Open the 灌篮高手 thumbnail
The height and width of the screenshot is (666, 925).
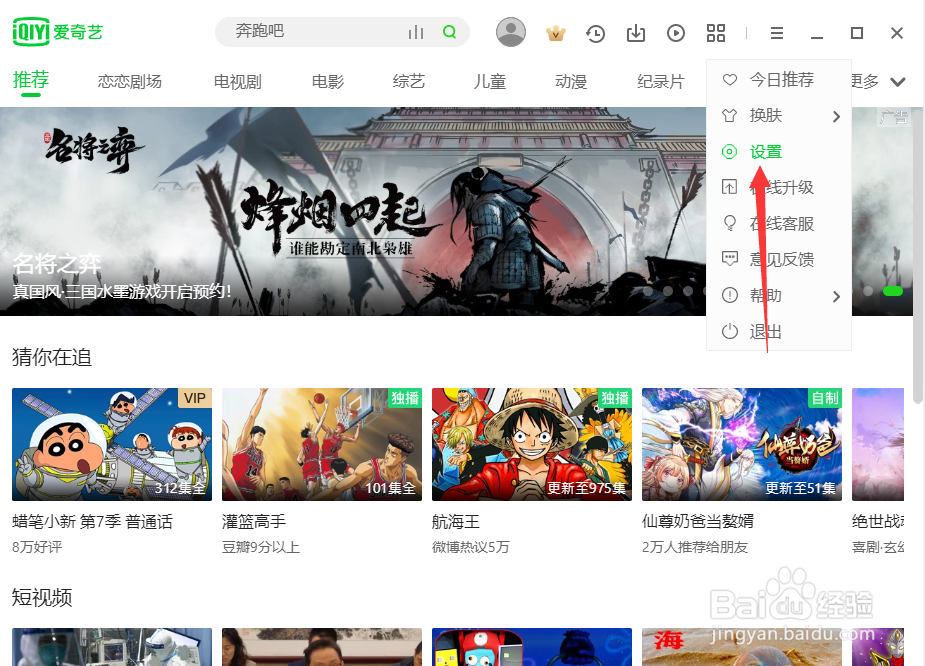tap(322, 444)
